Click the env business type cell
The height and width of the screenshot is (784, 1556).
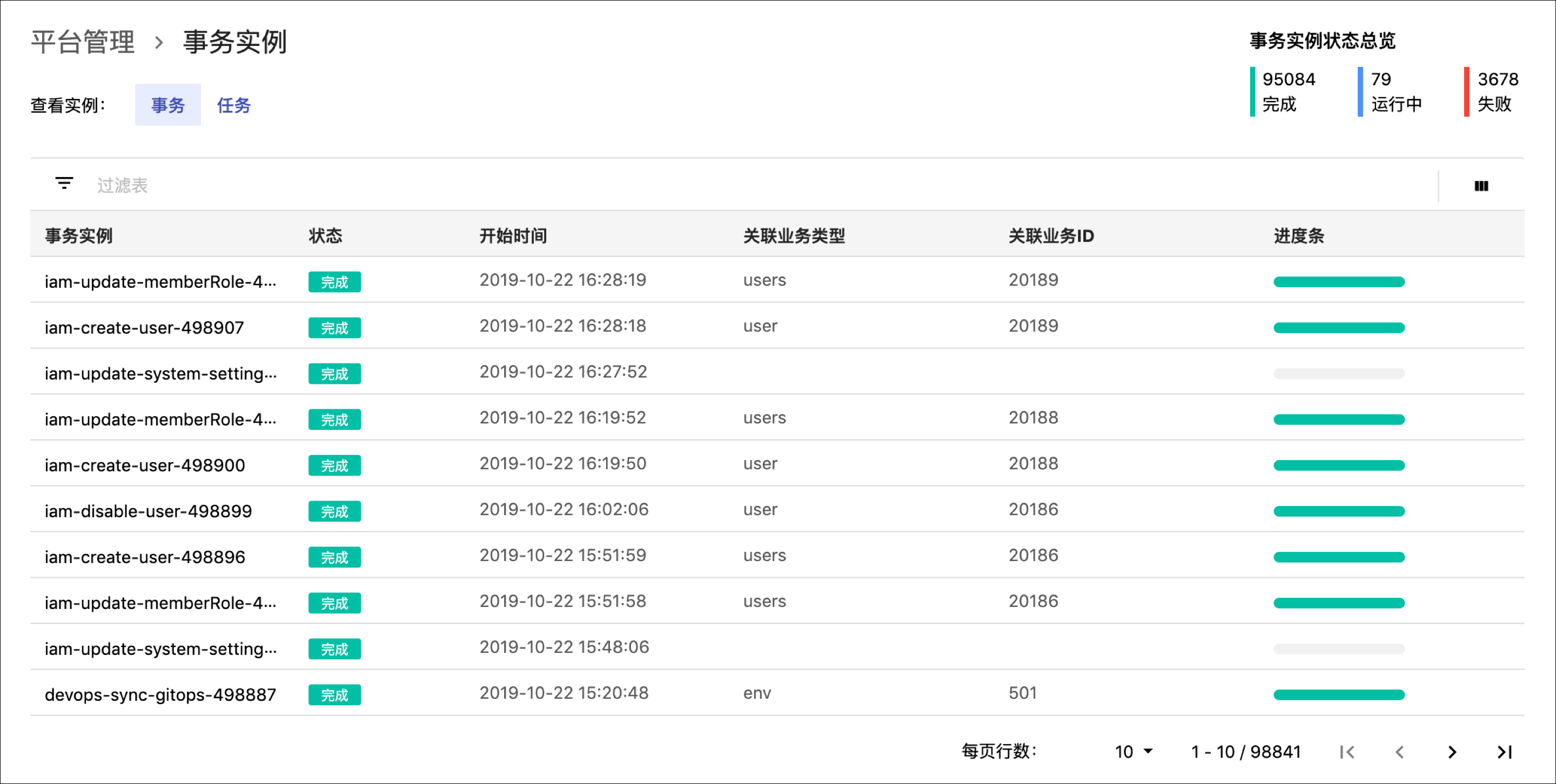(x=757, y=693)
